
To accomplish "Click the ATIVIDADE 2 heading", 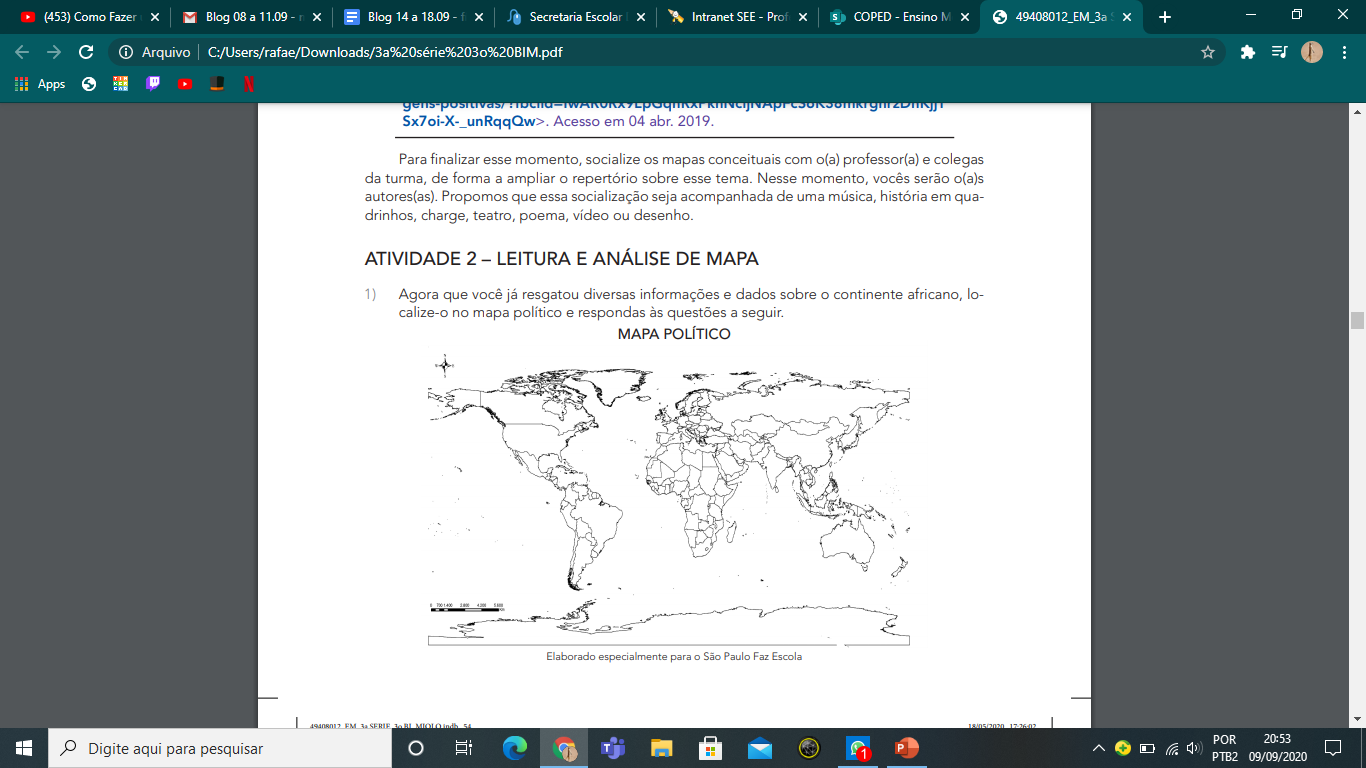I will click(x=562, y=259).
